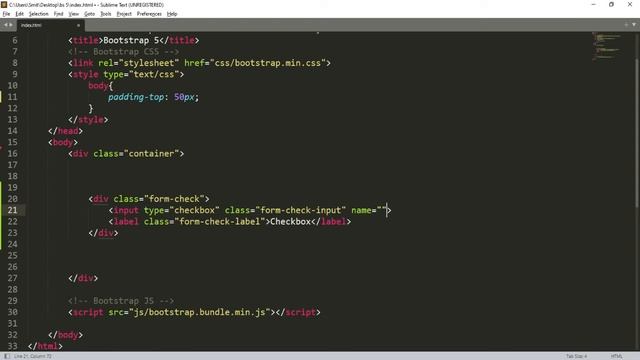This screenshot has width=640, height=360.
Task: Toggle the side bar icon in status bar
Action: pos(7,356)
